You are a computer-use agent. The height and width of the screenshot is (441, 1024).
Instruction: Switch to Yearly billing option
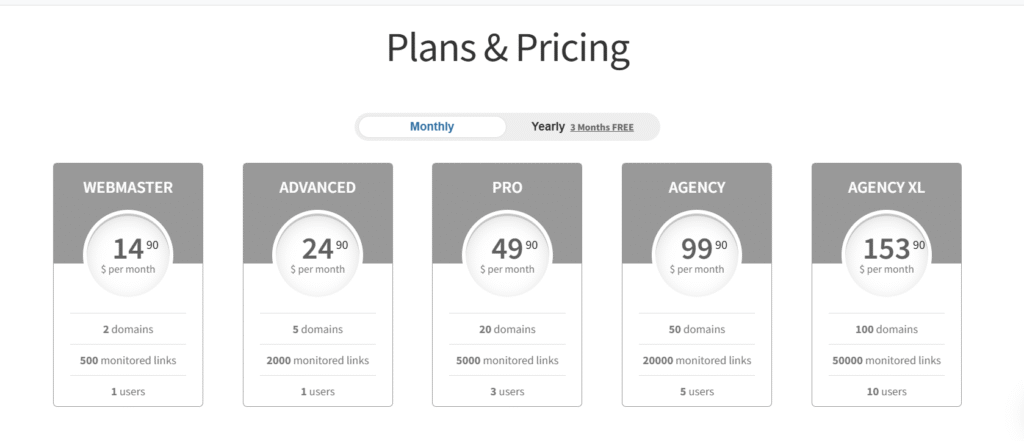548,127
